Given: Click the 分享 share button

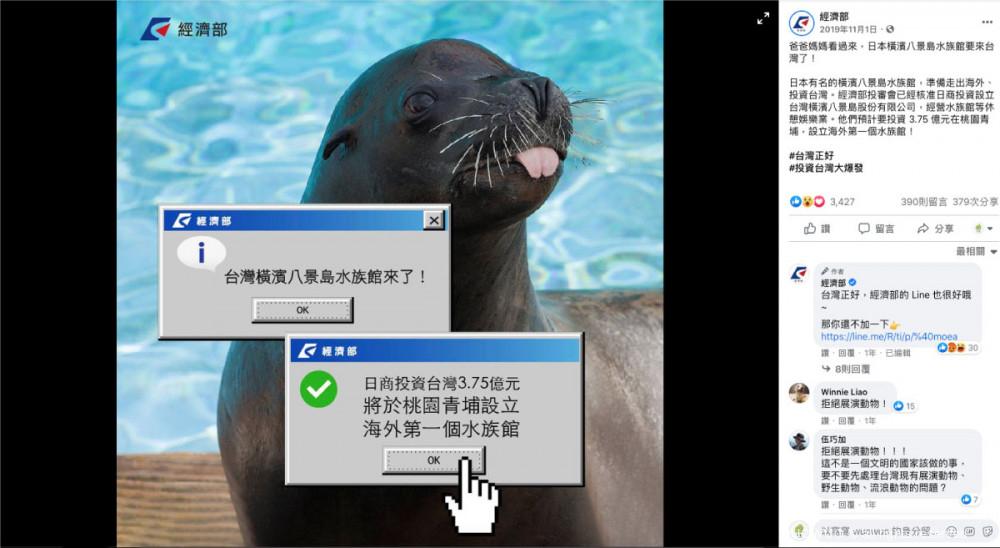Looking at the screenshot, I should [x=936, y=228].
